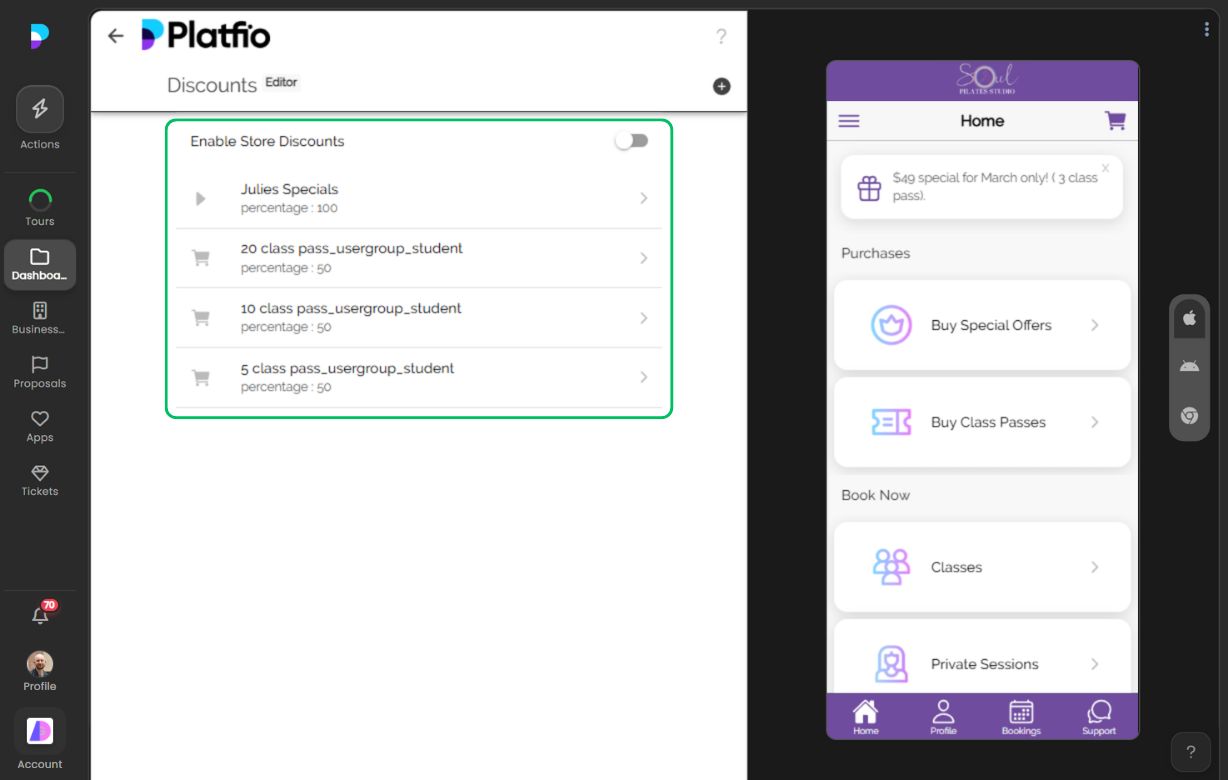This screenshot has height=780, width=1228.
Task: Switch to Support tab in app preview
Action: click(1098, 716)
